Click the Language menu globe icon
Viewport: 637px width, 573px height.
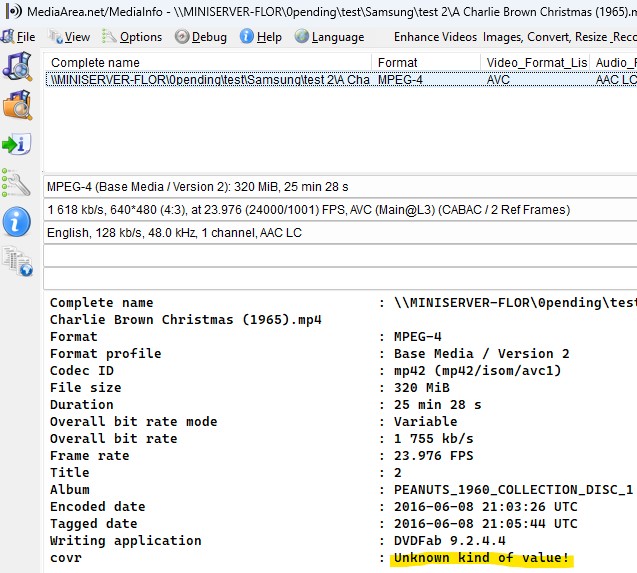(x=302, y=37)
